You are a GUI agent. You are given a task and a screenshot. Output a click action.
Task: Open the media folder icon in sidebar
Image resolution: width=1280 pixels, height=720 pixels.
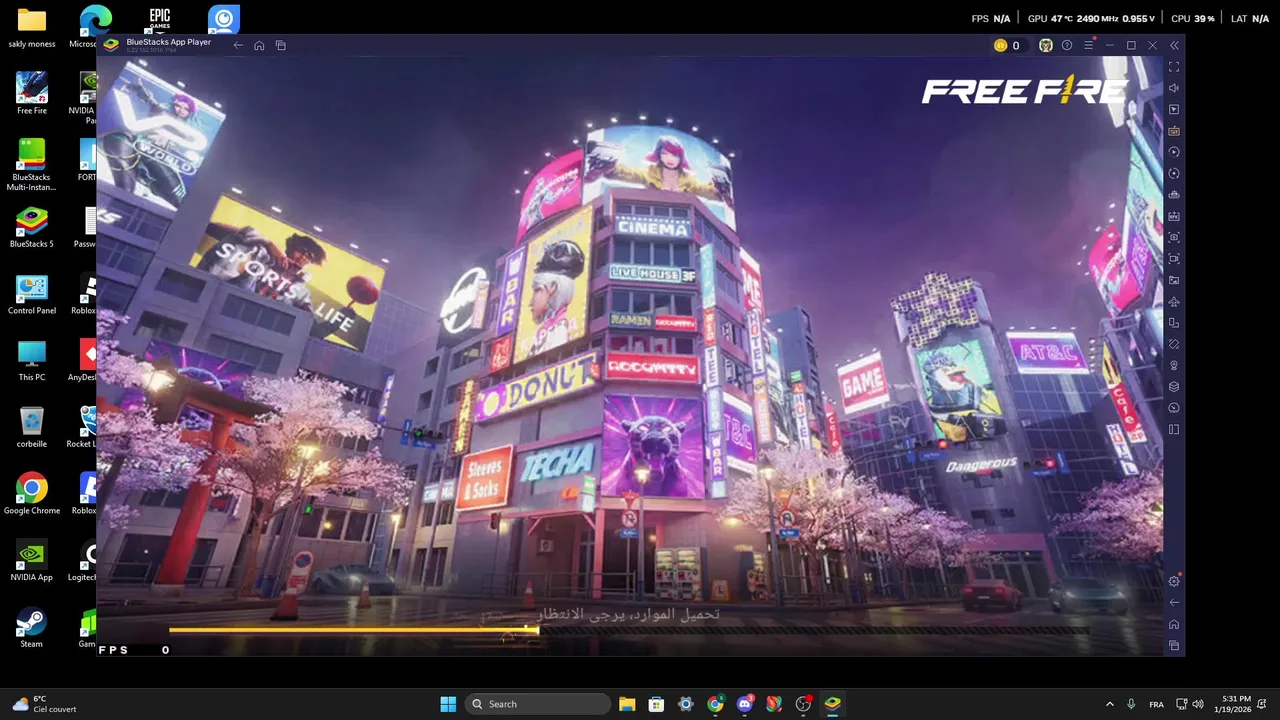coord(1174,280)
